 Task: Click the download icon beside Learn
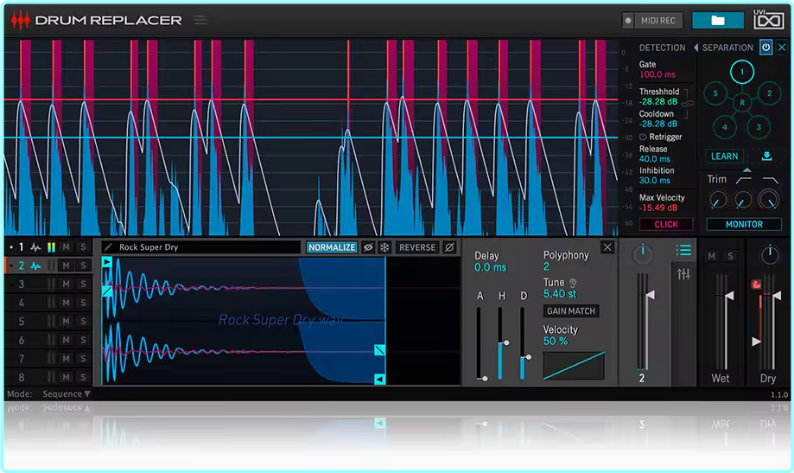[x=766, y=156]
